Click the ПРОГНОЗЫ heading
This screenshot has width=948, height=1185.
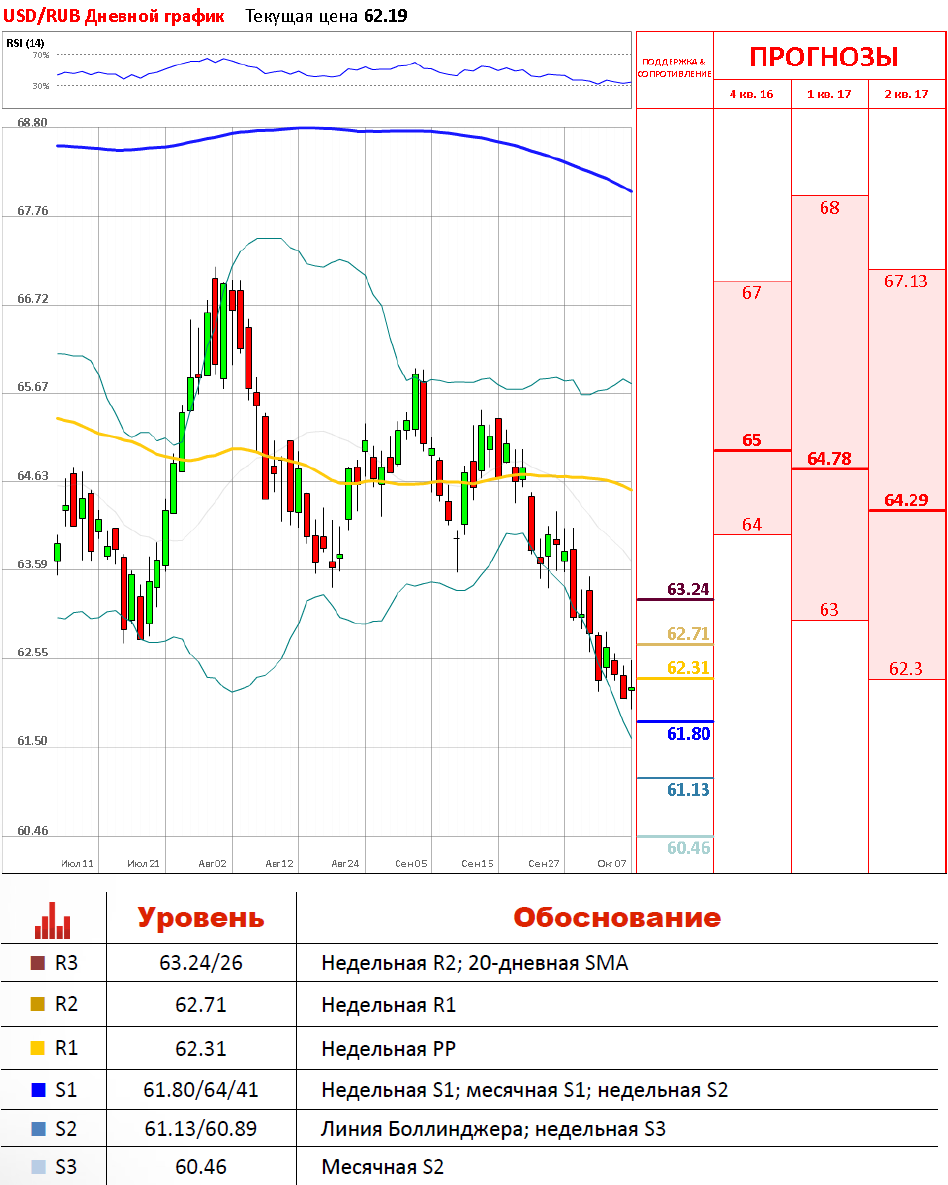(823, 57)
